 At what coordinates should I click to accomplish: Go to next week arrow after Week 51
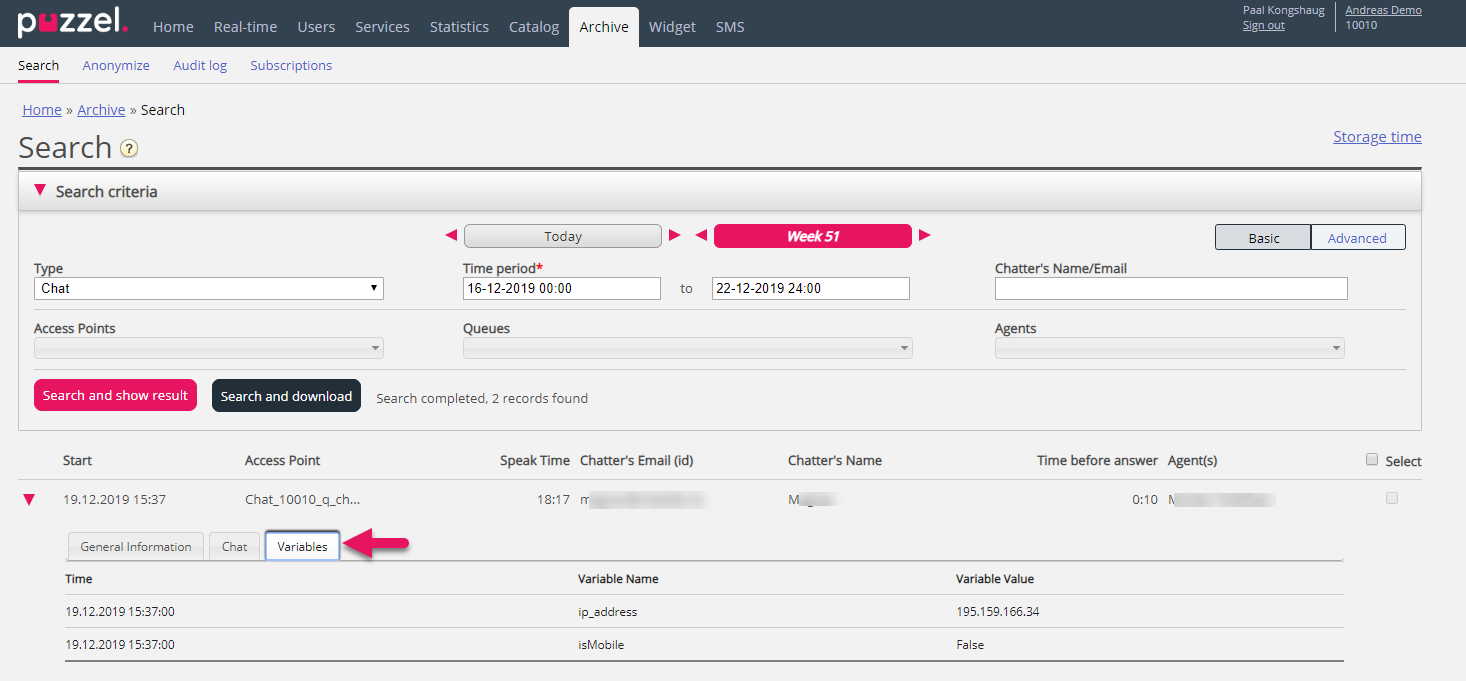pyautogui.click(x=925, y=236)
